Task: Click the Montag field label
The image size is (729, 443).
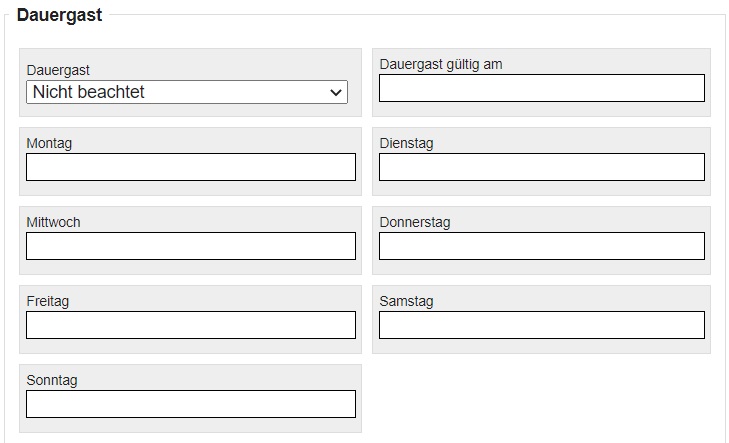Action: 49,143
